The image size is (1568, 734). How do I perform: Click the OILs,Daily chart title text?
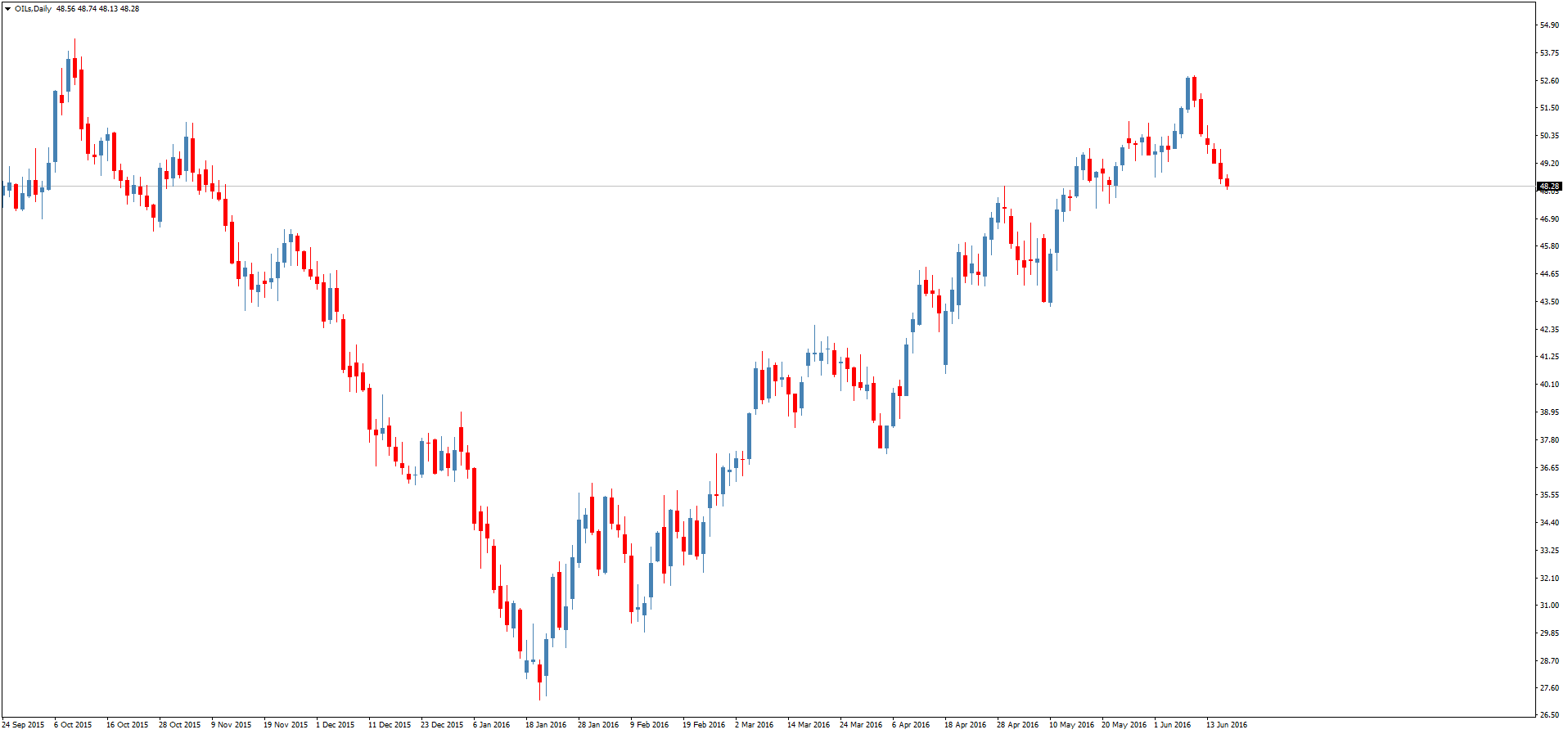pos(34,9)
